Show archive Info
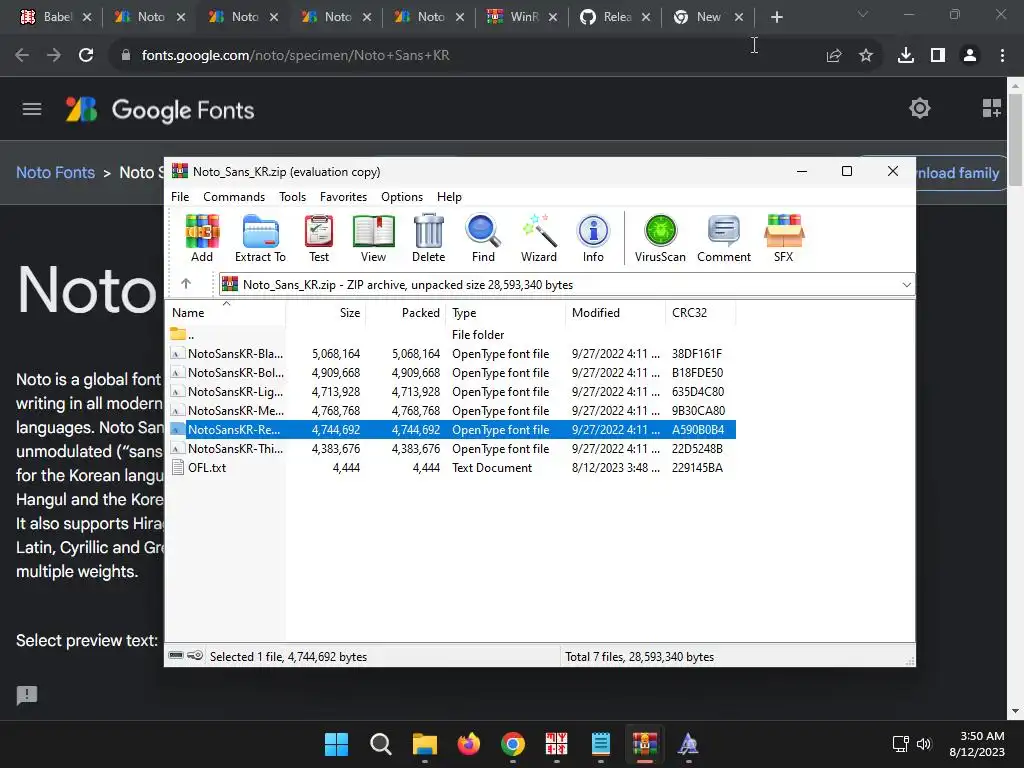Viewport: 1024px width, 768px height. click(593, 238)
